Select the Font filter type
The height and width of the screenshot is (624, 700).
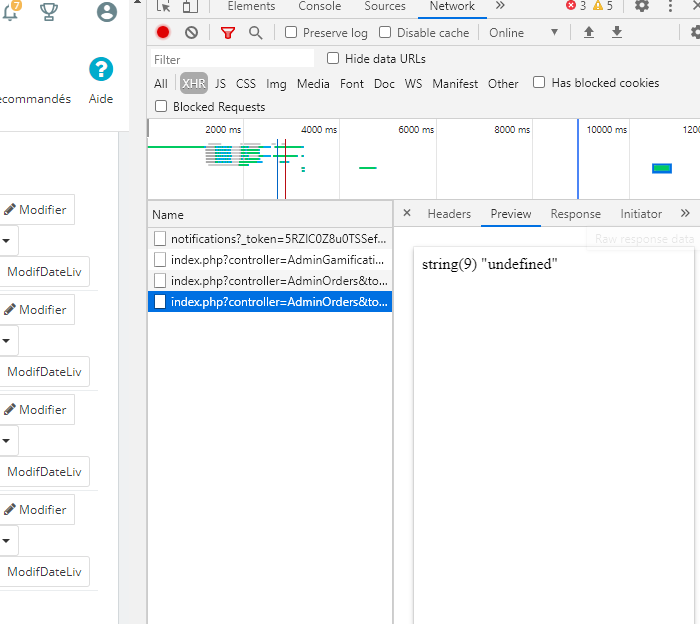point(351,83)
